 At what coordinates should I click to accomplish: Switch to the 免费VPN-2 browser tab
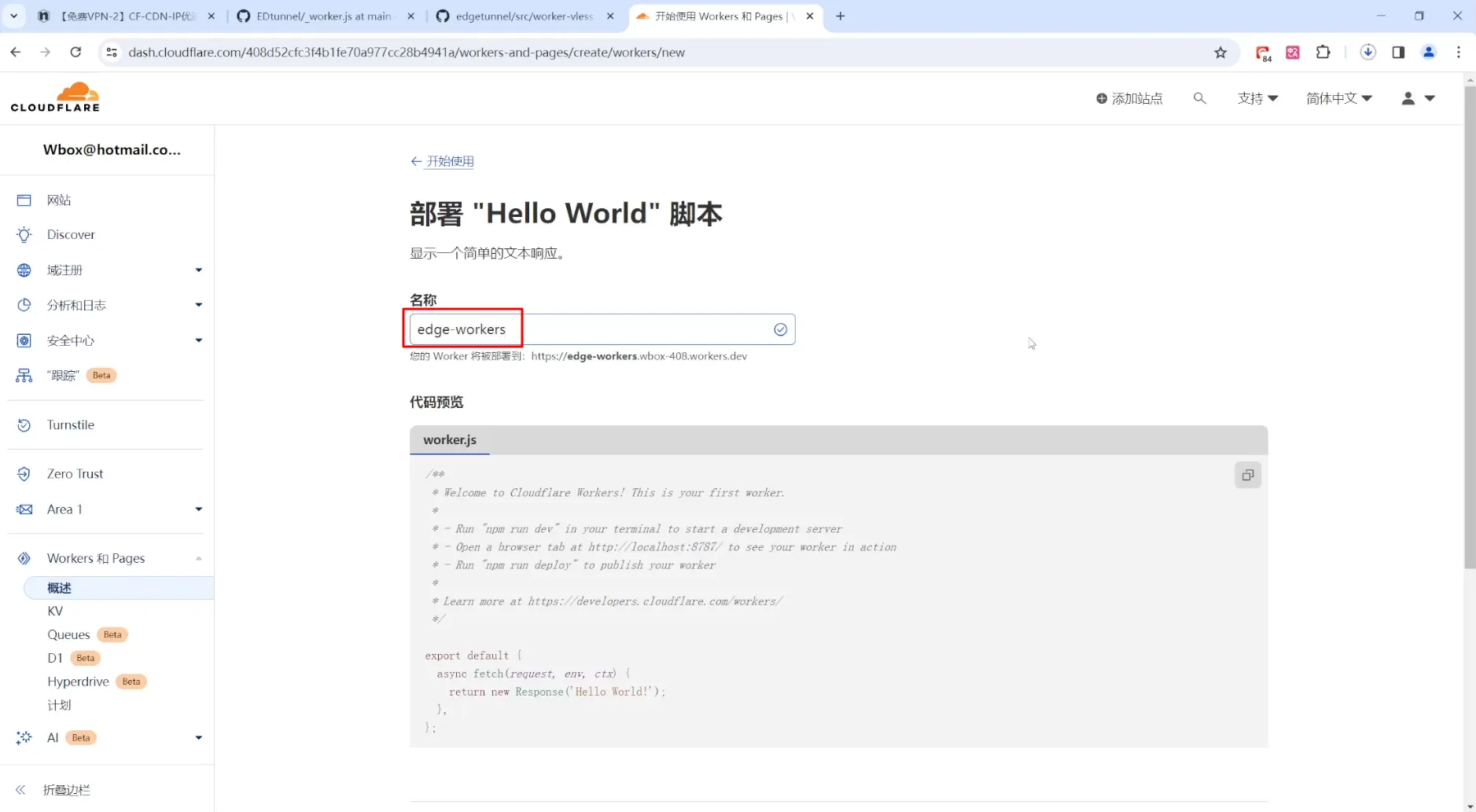tap(127, 16)
